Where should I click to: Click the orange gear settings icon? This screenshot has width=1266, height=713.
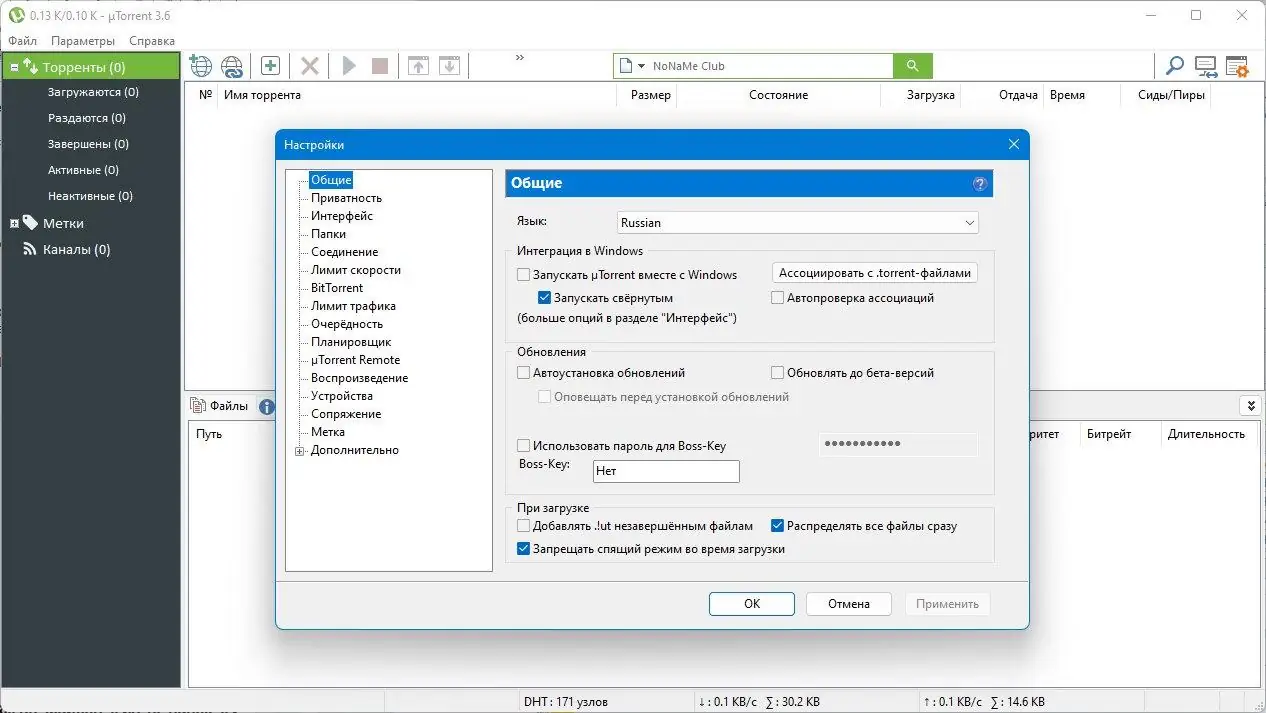click(1237, 66)
